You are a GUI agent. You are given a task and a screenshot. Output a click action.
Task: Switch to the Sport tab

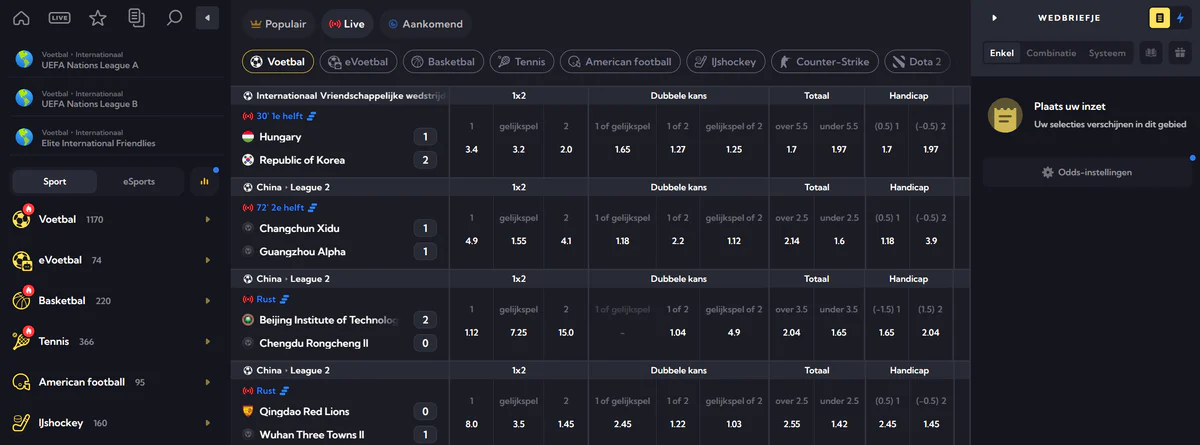click(x=55, y=181)
